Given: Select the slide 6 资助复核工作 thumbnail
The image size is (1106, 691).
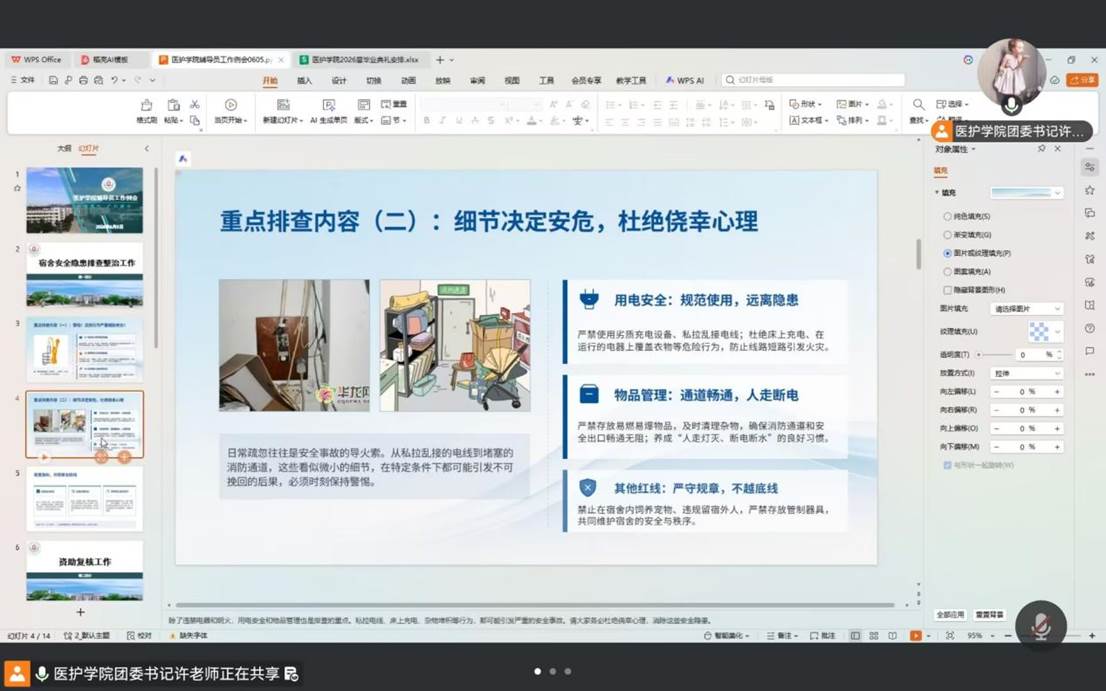Looking at the screenshot, I should click(x=85, y=570).
